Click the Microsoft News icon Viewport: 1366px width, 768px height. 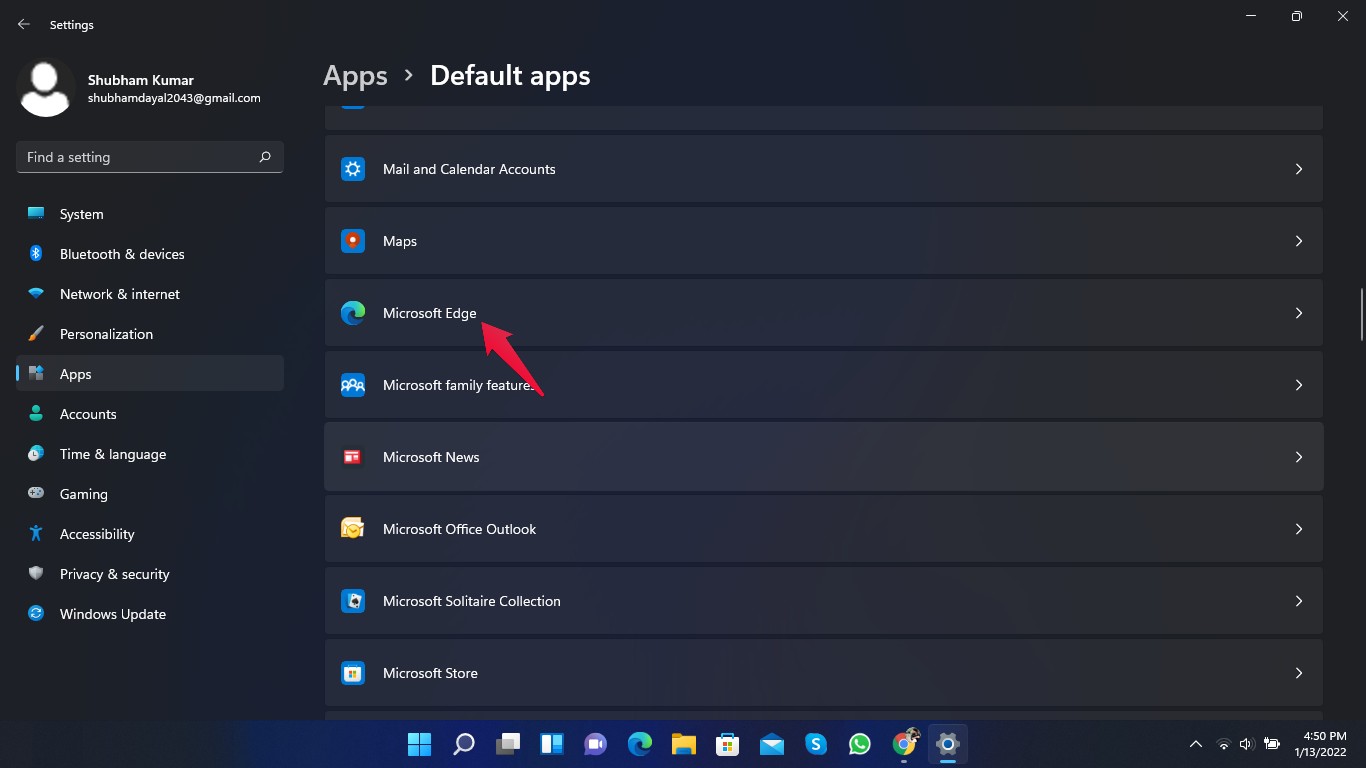click(353, 457)
